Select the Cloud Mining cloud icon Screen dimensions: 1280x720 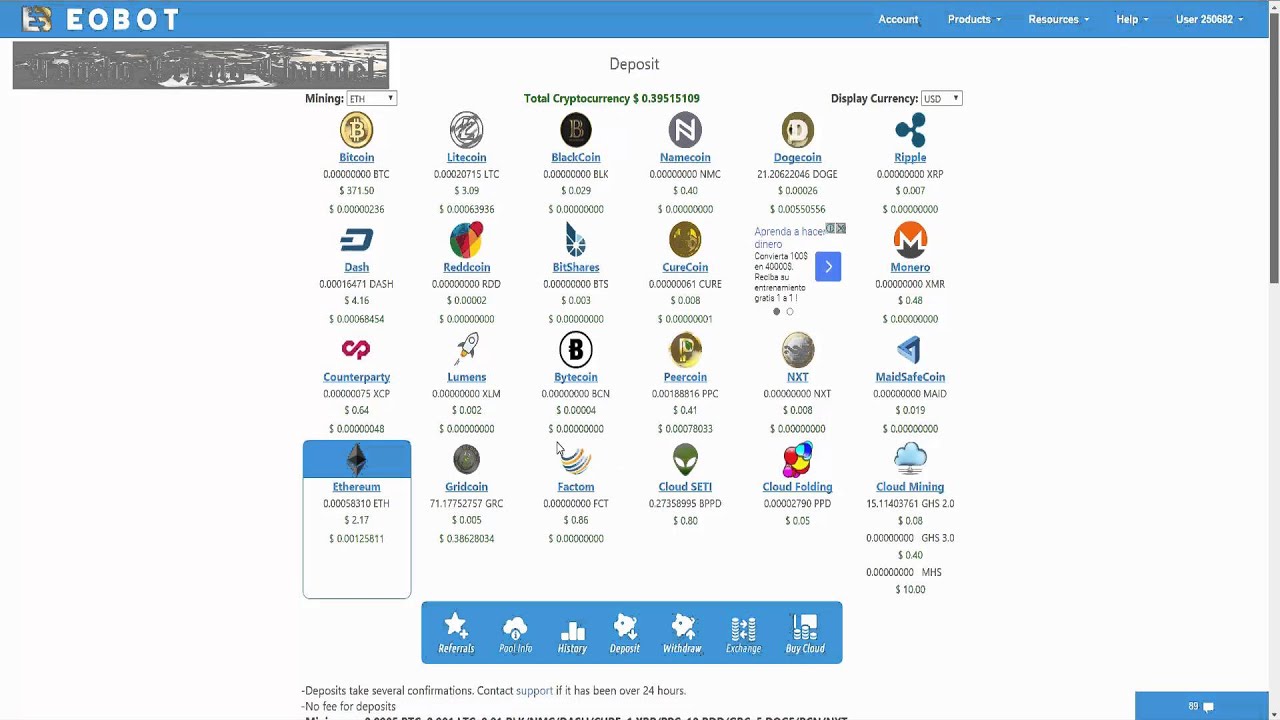(x=910, y=459)
